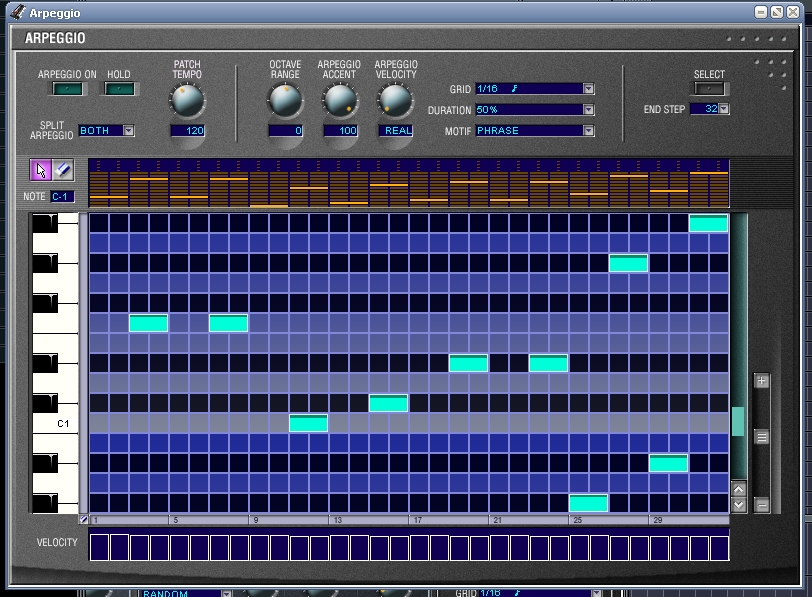Viewport: 812px width, 597px height.
Task: Click timeline marker 21
Action: (497, 520)
